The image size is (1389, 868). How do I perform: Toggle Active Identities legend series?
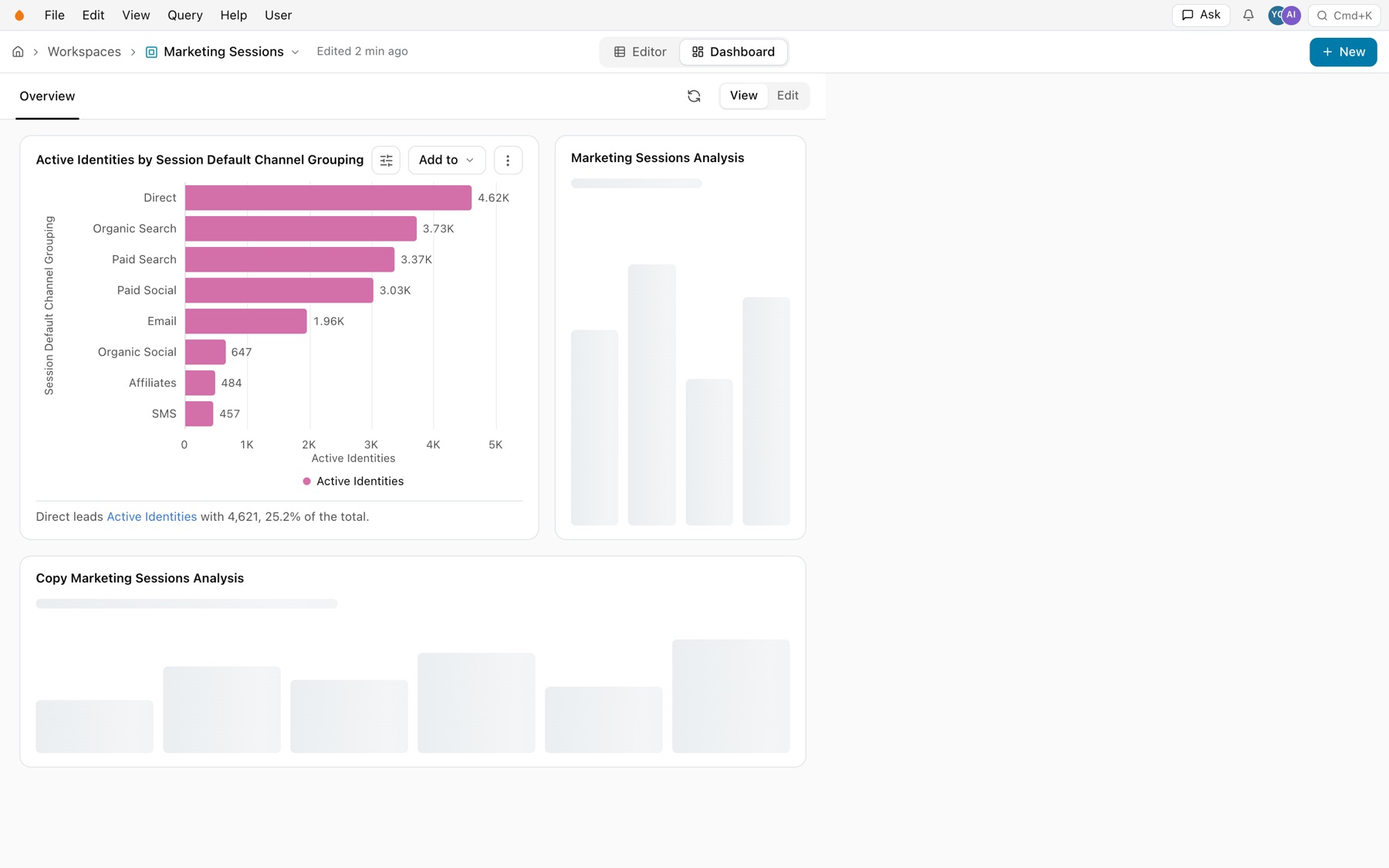(353, 481)
